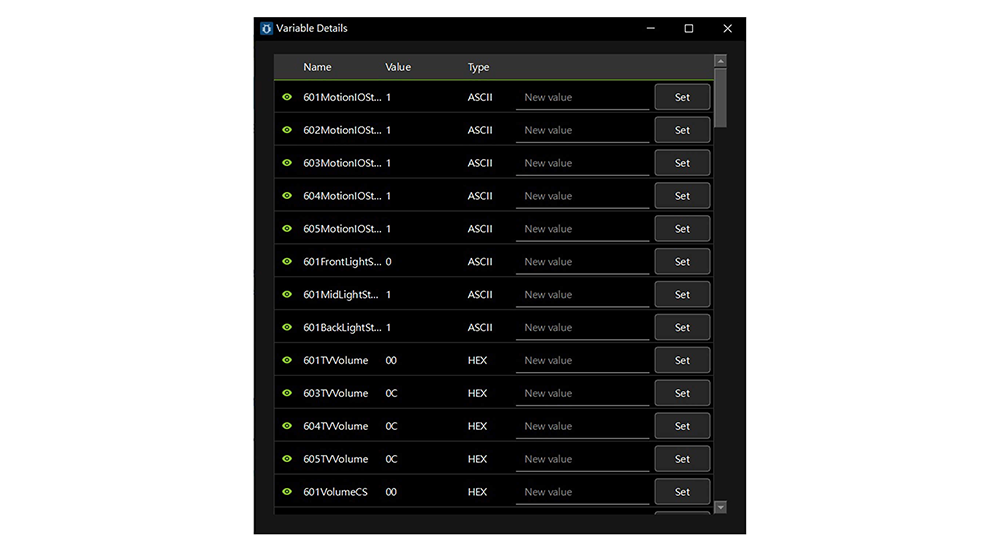Activate New value input for 601VolumeCS

click(582, 492)
